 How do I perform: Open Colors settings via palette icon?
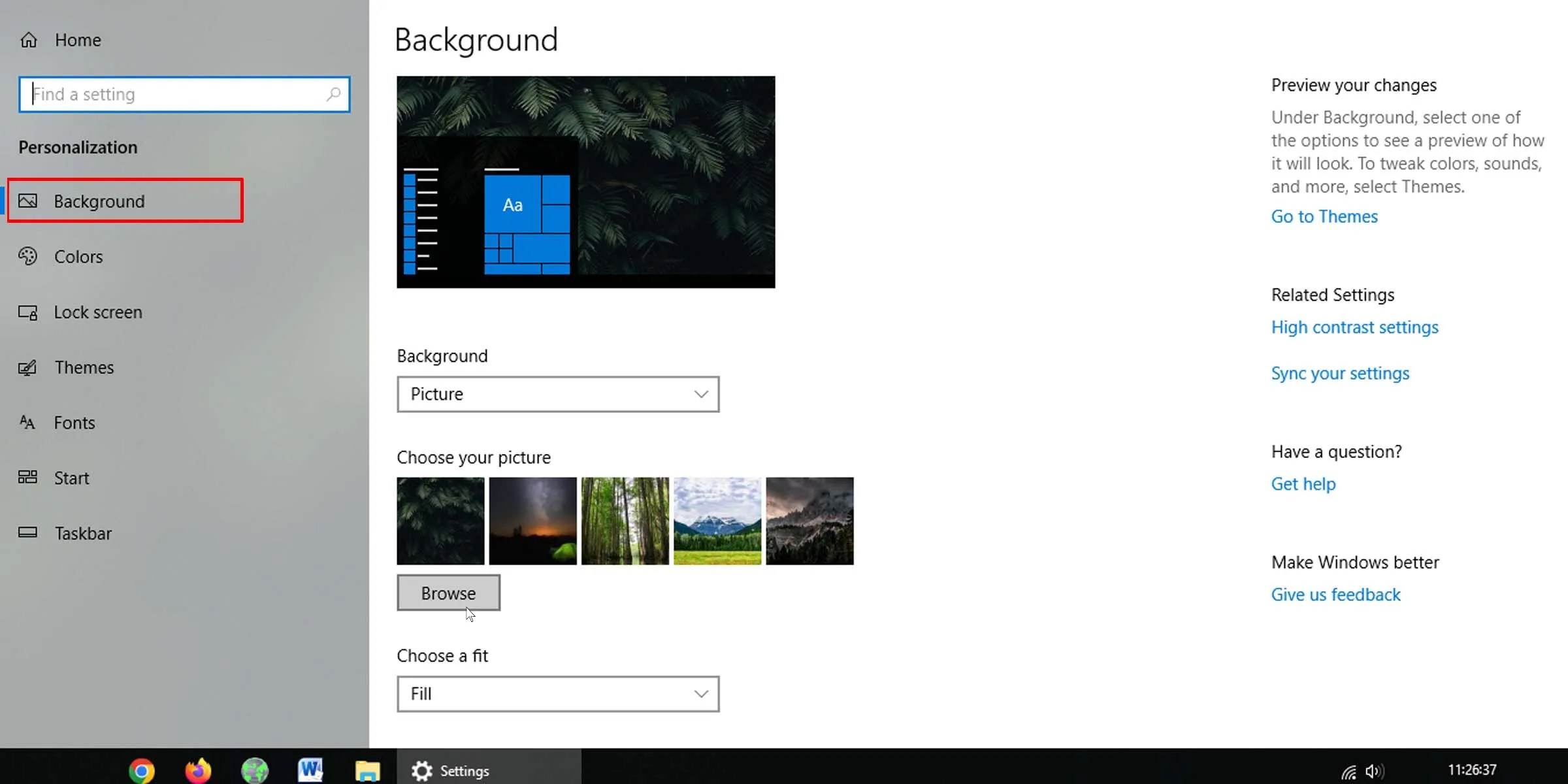coord(27,256)
